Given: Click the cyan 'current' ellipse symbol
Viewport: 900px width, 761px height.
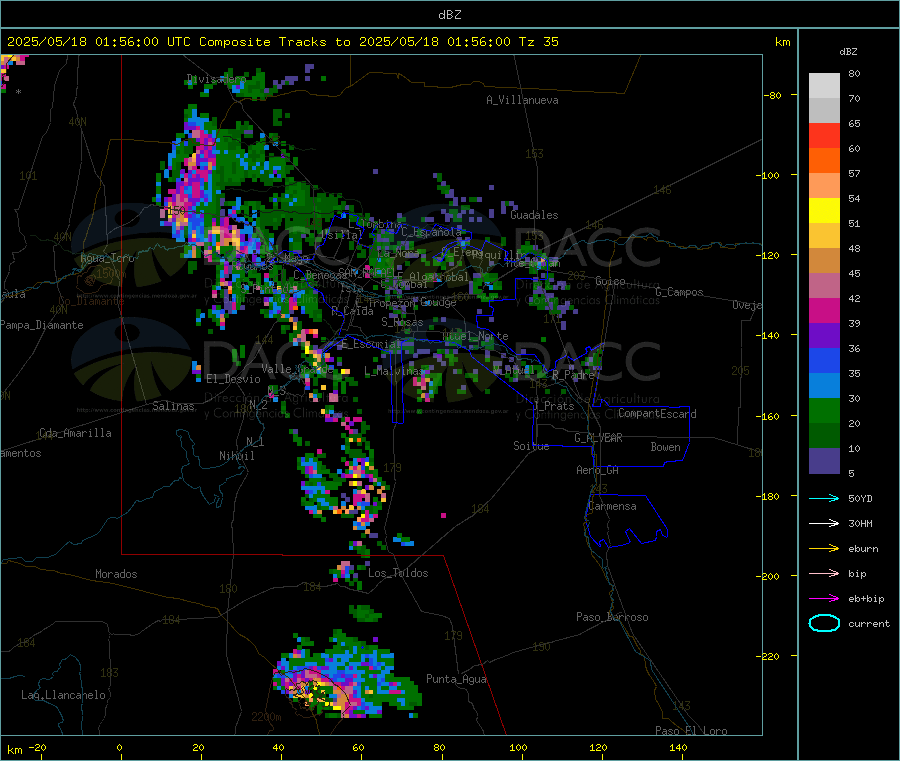Looking at the screenshot, I should [x=824, y=623].
